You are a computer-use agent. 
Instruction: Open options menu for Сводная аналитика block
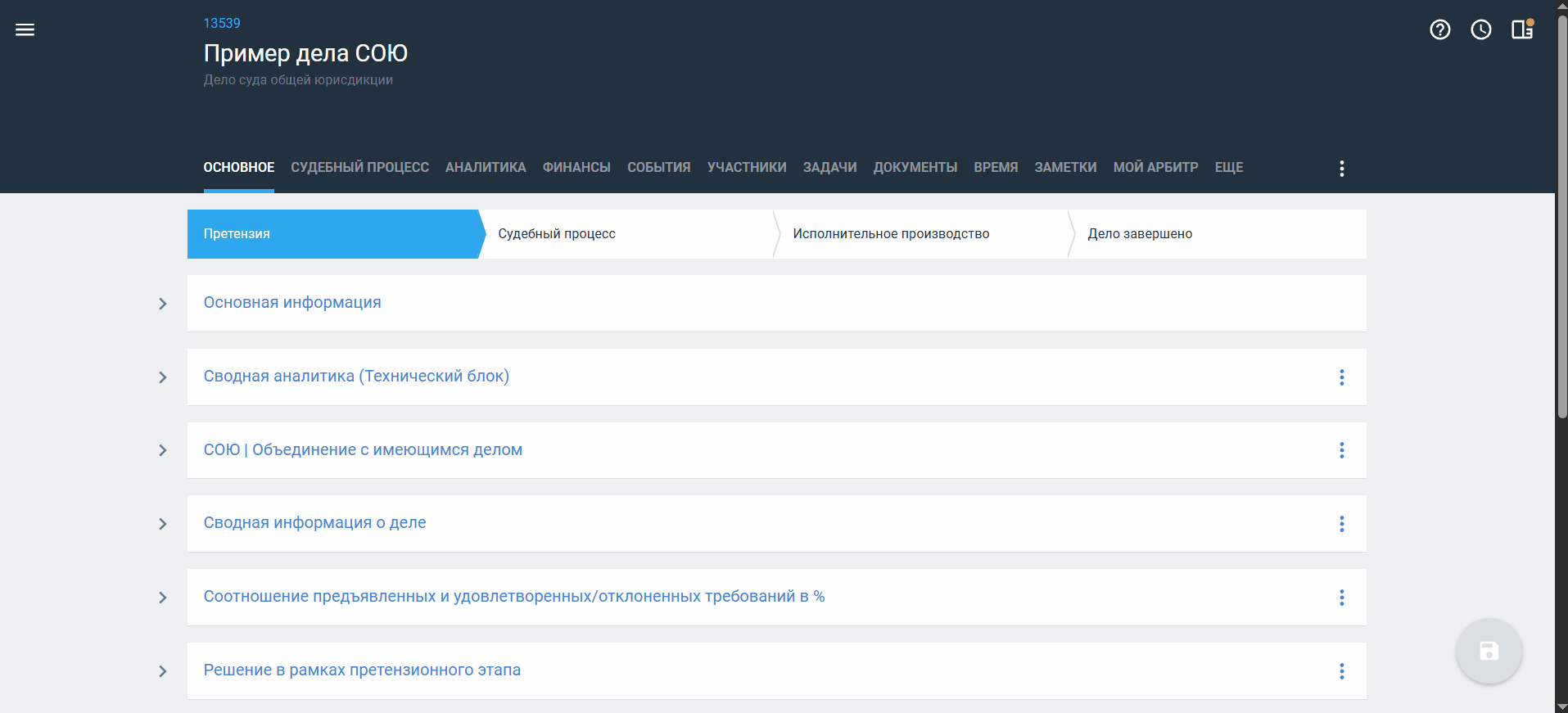click(1341, 377)
